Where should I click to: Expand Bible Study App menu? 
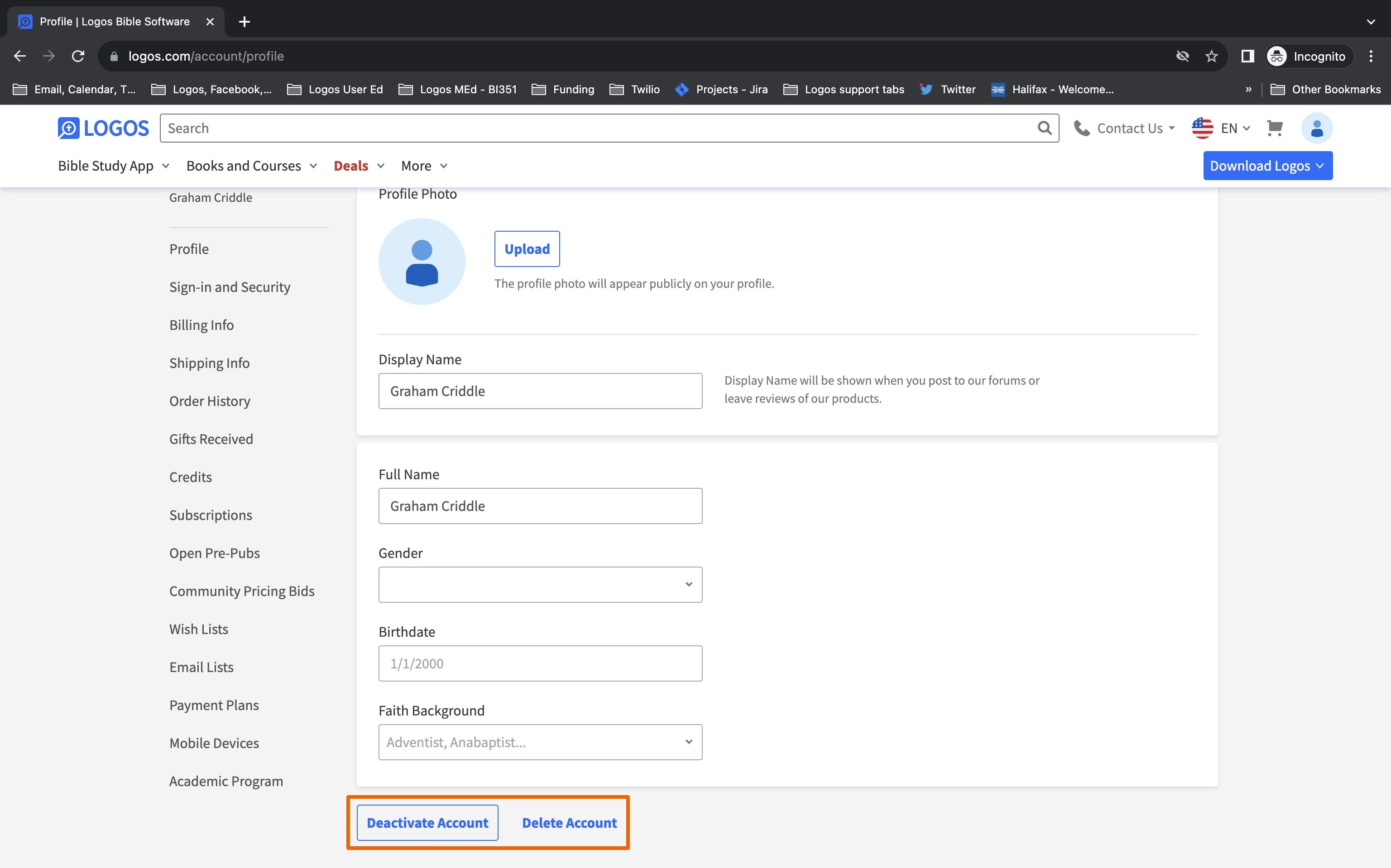[x=114, y=165]
